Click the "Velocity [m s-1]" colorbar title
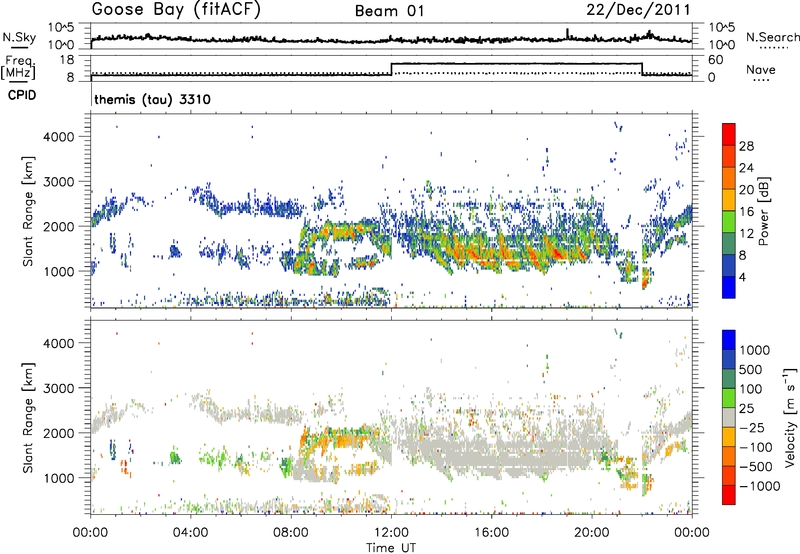Screen dimensions: 800x554 coord(791,417)
